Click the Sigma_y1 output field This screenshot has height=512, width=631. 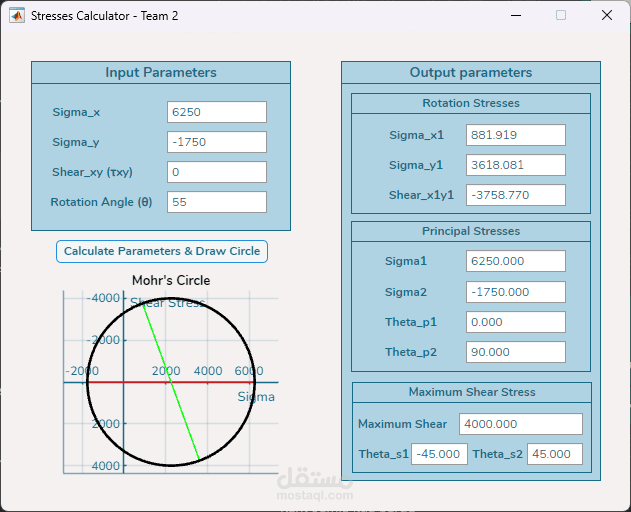coord(516,165)
